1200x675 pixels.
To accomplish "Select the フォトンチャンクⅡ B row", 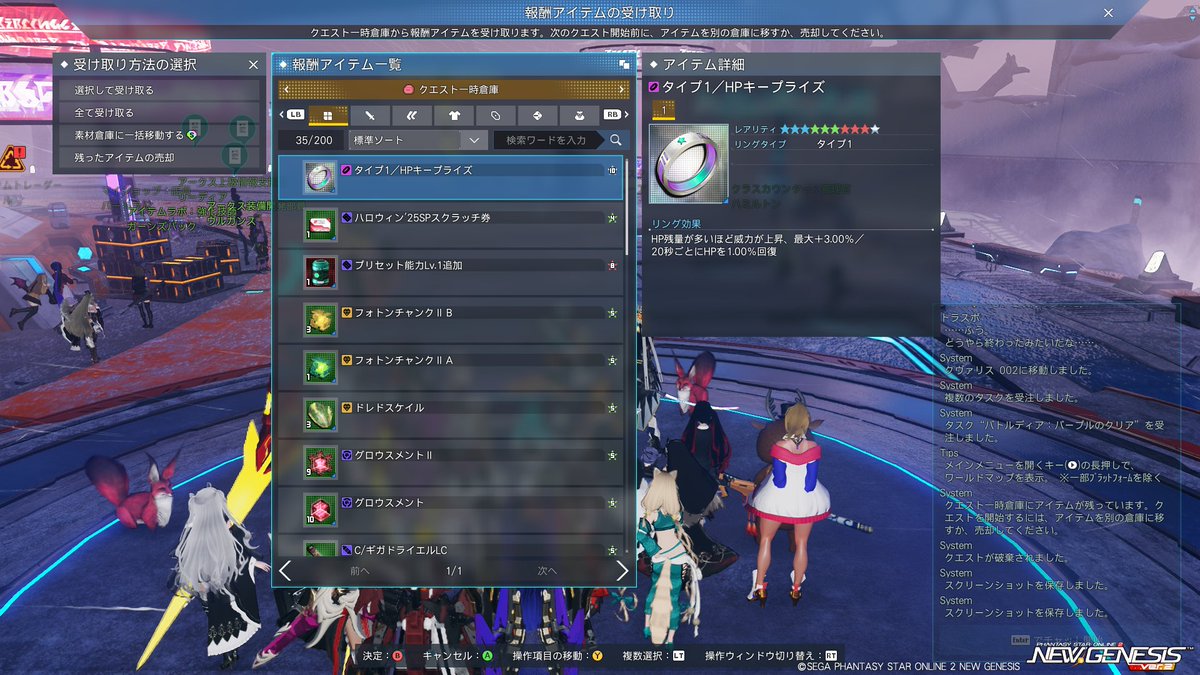I will pos(450,320).
